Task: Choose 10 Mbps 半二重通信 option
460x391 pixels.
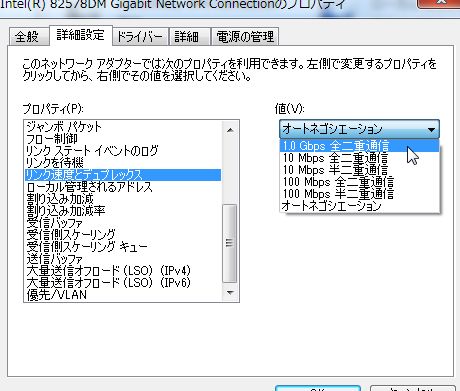Action: pyautogui.click(x=360, y=170)
